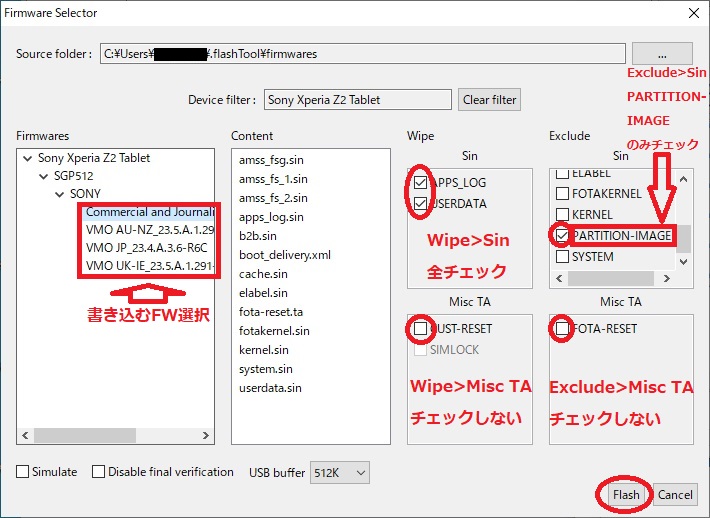
Task: Select elabel.sin in Content list
Action: [263, 293]
